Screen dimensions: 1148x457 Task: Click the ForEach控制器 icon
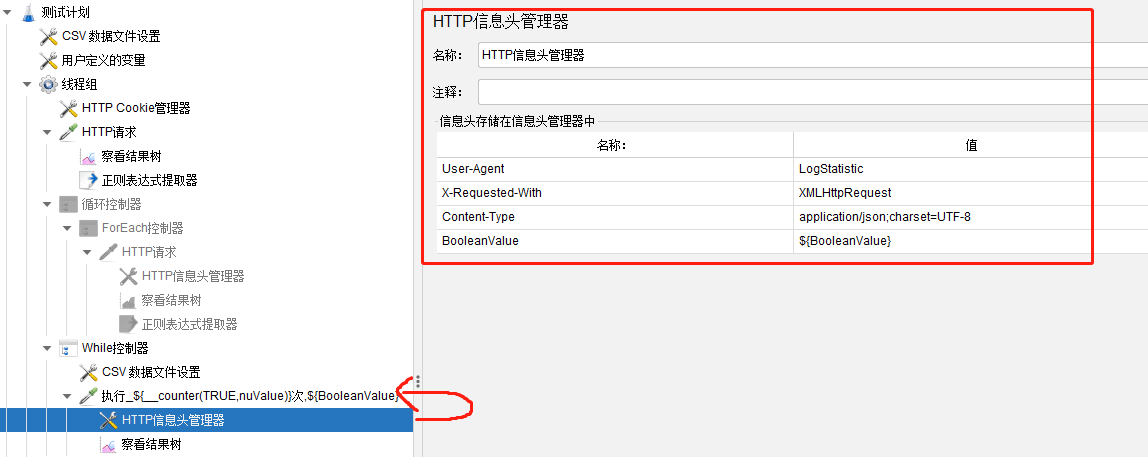click(89, 228)
